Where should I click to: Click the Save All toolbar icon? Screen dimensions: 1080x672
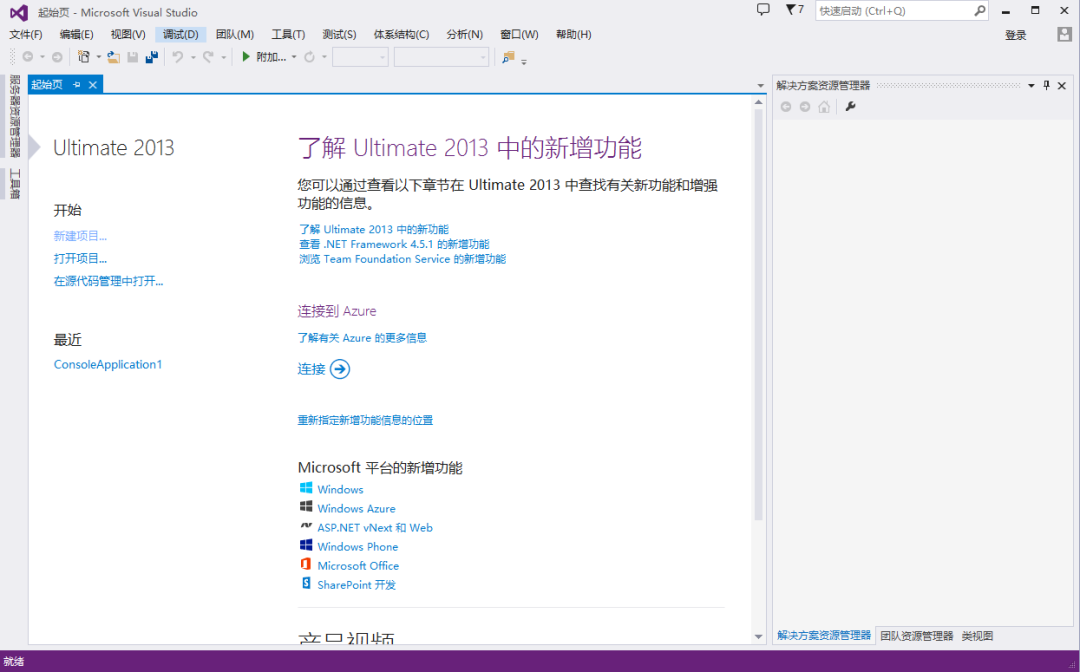point(152,57)
